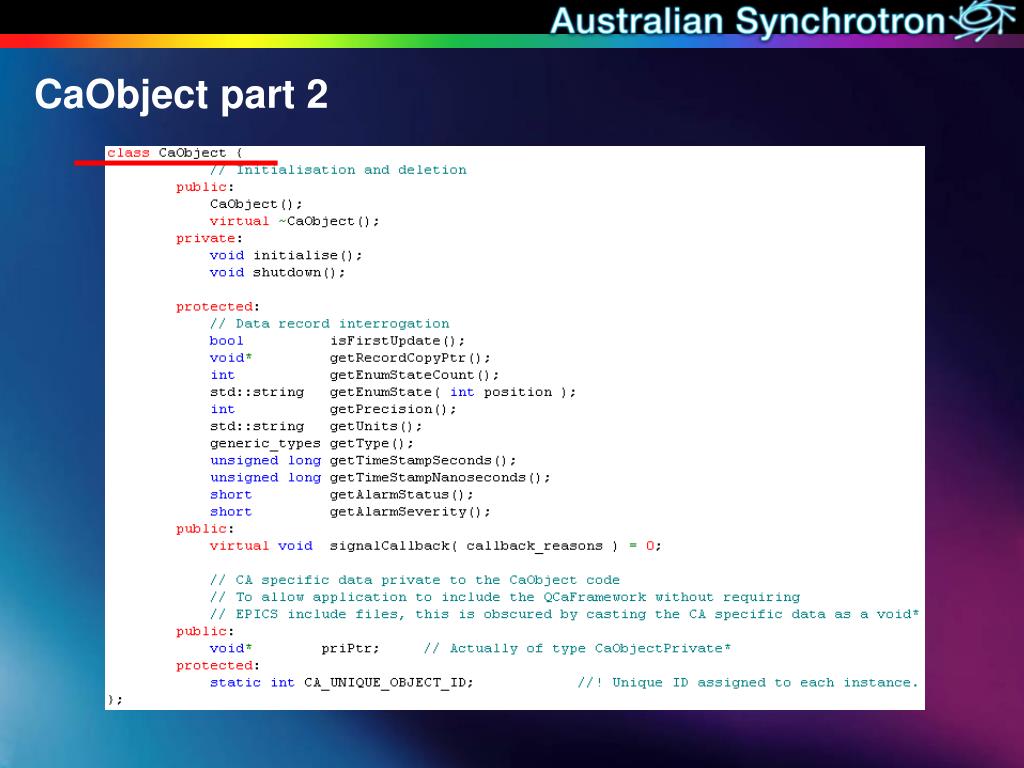Click the "getPrecision();" method
The height and width of the screenshot is (768, 1024).
(392, 409)
